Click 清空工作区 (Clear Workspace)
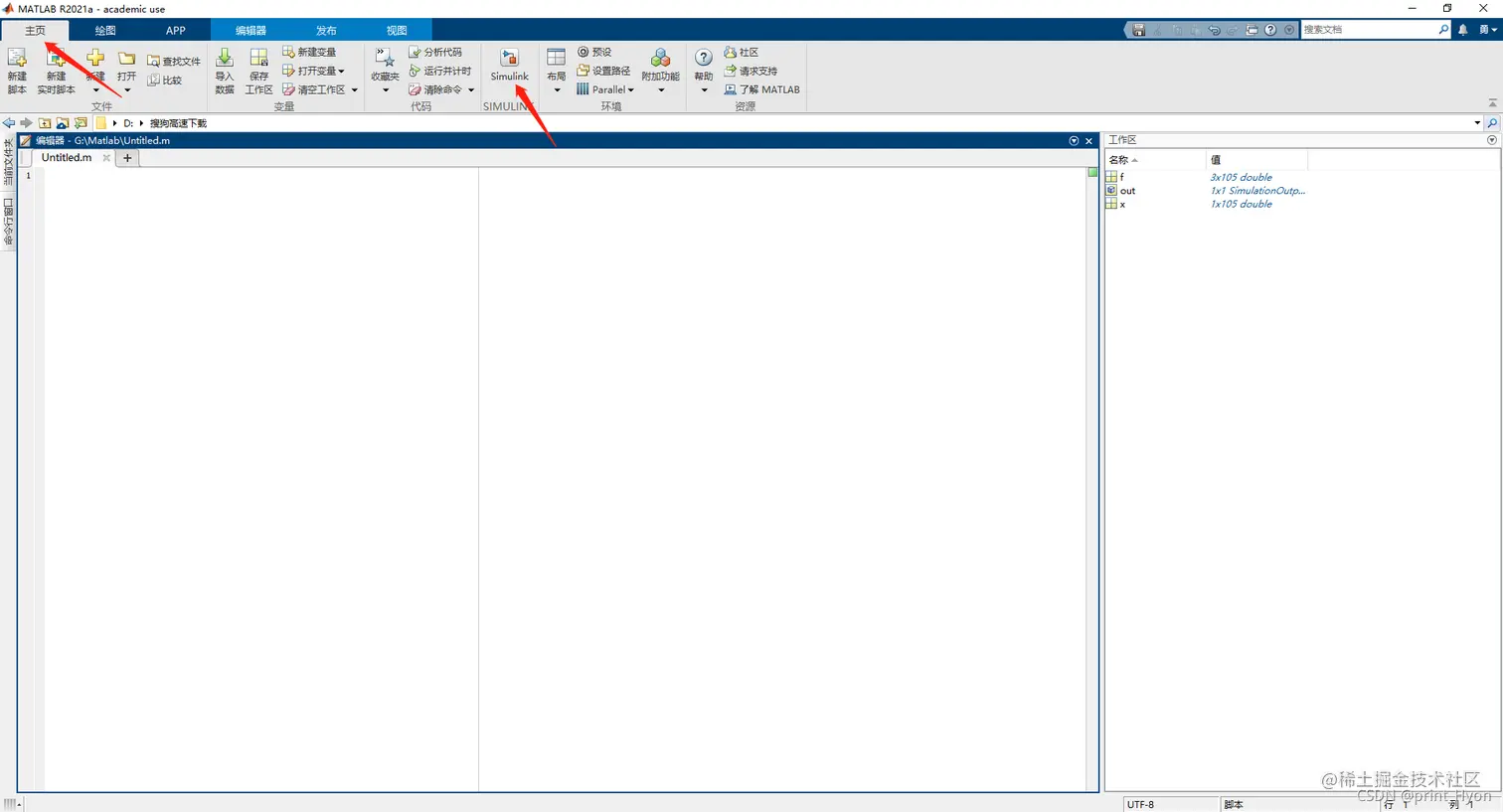1503x812 pixels. click(x=314, y=89)
